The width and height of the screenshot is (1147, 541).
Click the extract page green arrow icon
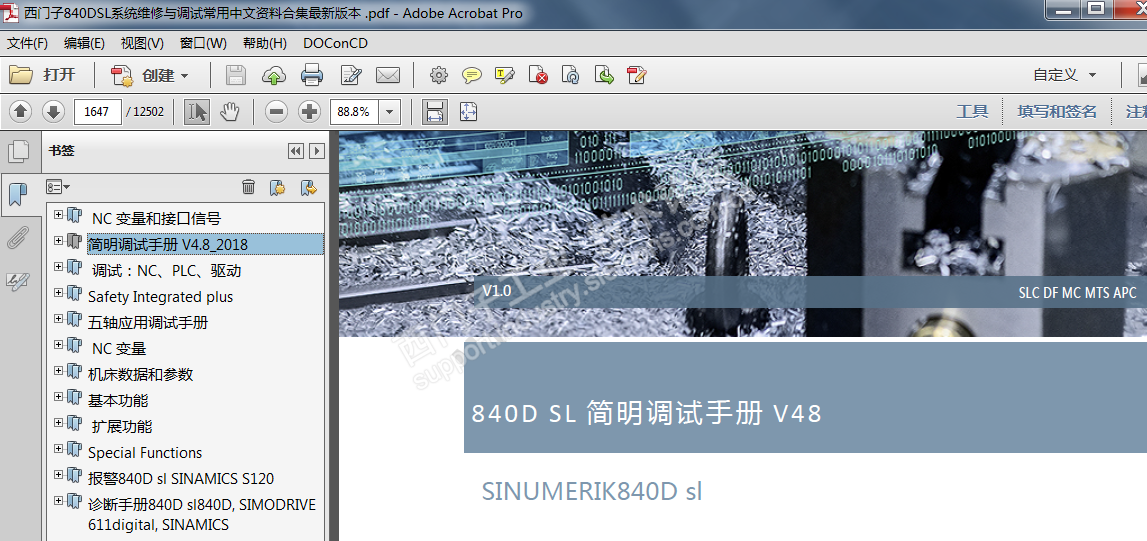(604, 75)
